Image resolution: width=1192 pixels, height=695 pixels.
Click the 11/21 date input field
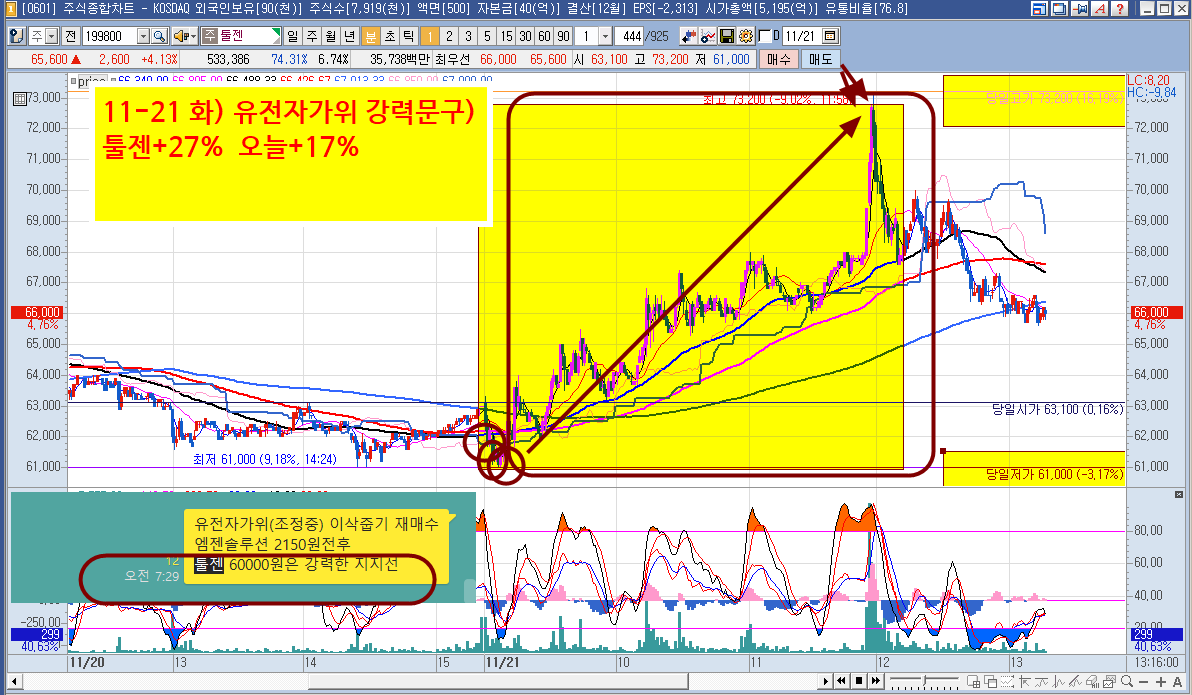pos(802,36)
